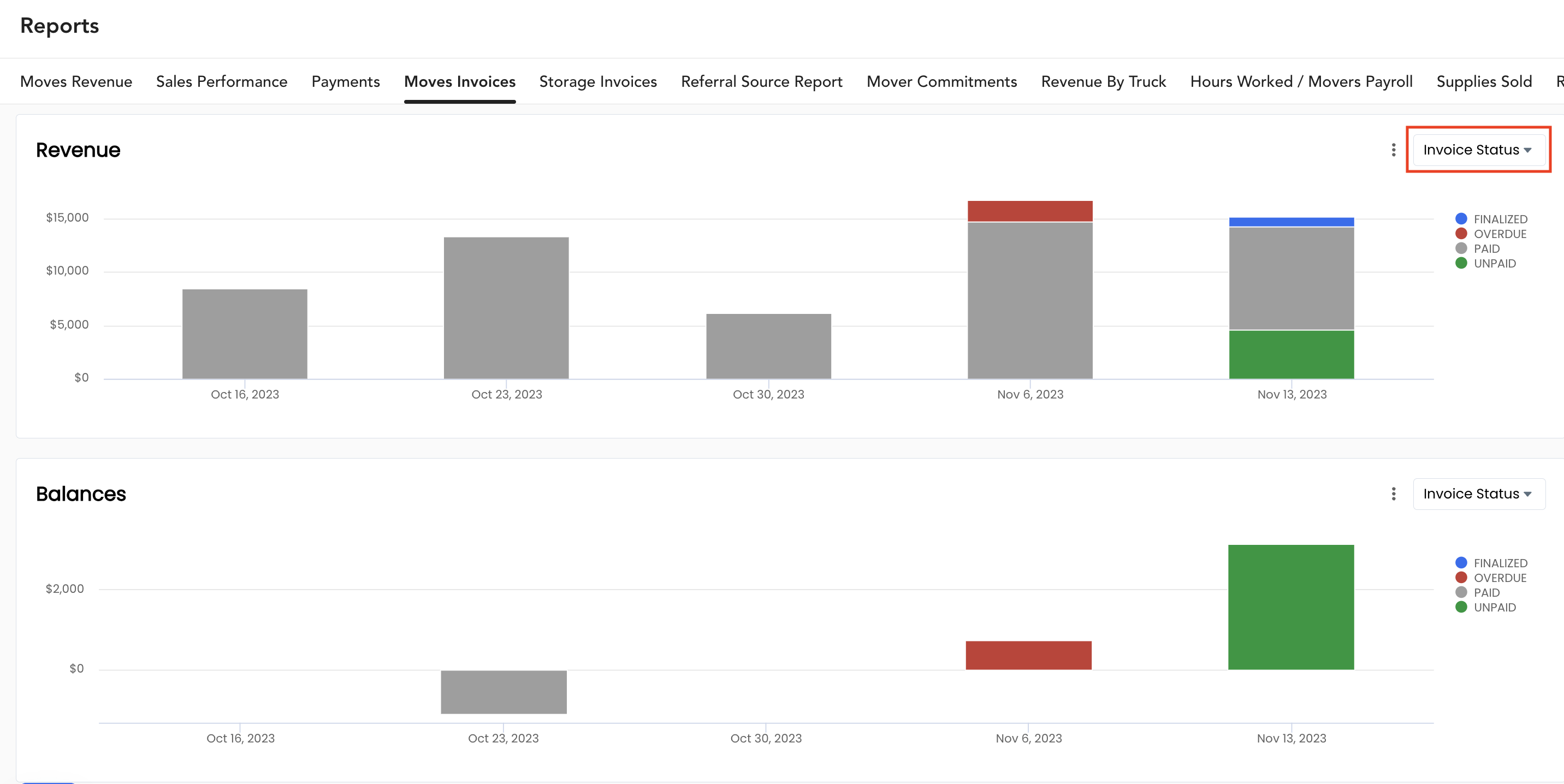Click the Nov 13, 2023 label under Revenue
1564x784 pixels.
pos(1292,394)
